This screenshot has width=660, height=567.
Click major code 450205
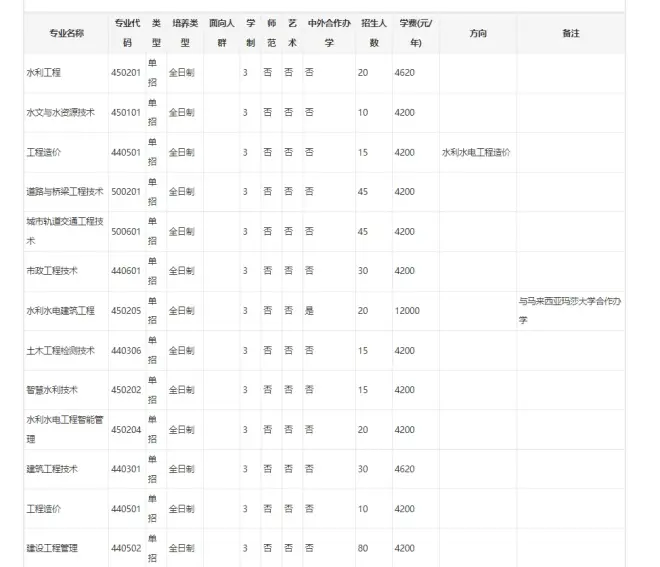[x=126, y=311]
